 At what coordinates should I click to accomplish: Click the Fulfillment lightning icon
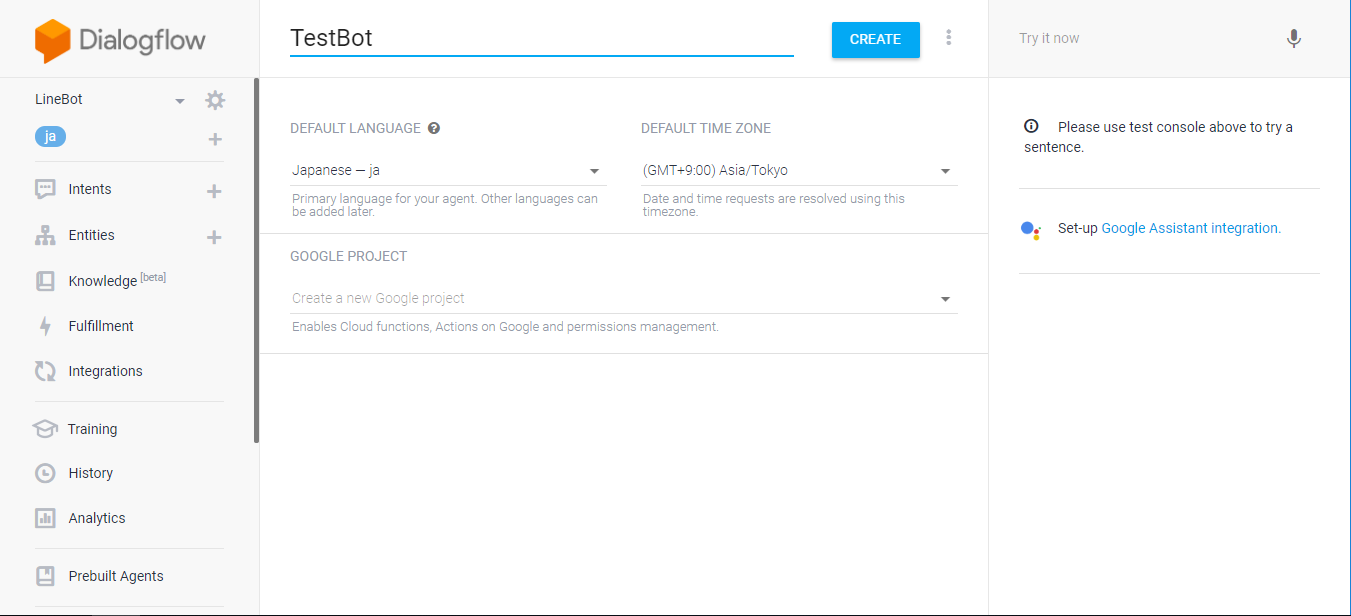point(44,325)
